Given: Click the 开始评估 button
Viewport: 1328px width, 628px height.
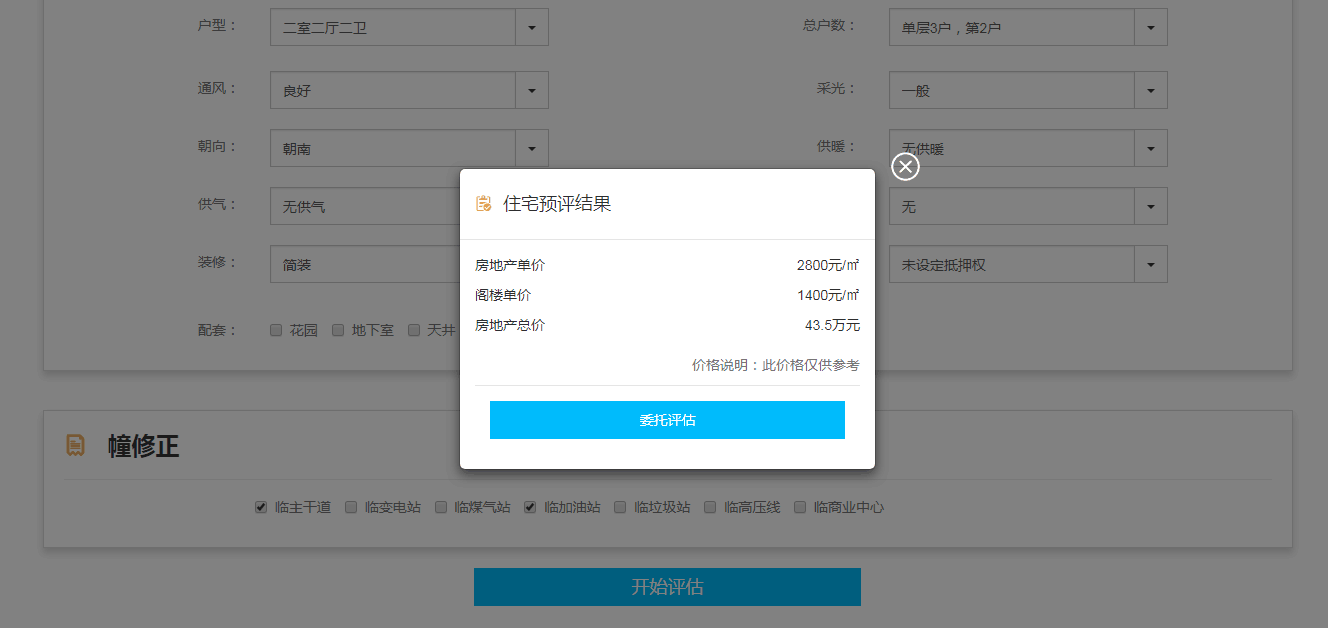Looking at the screenshot, I should click(x=667, y=587).
